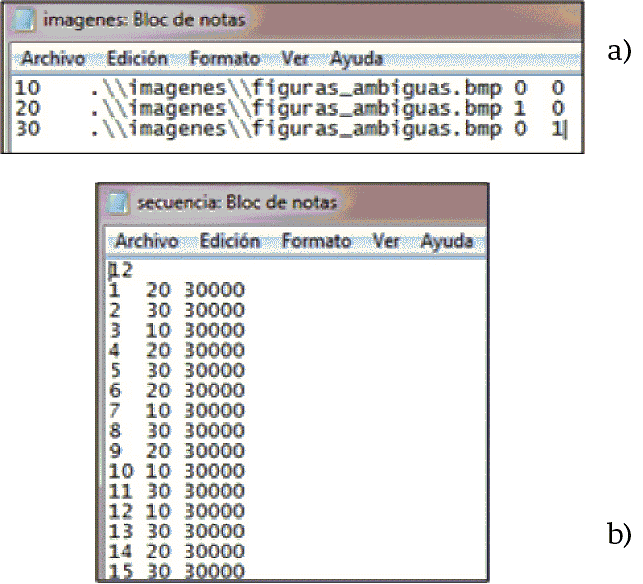Open Edición menu in imagenes window
The image size is (643, 584).
tap(137, 58)
